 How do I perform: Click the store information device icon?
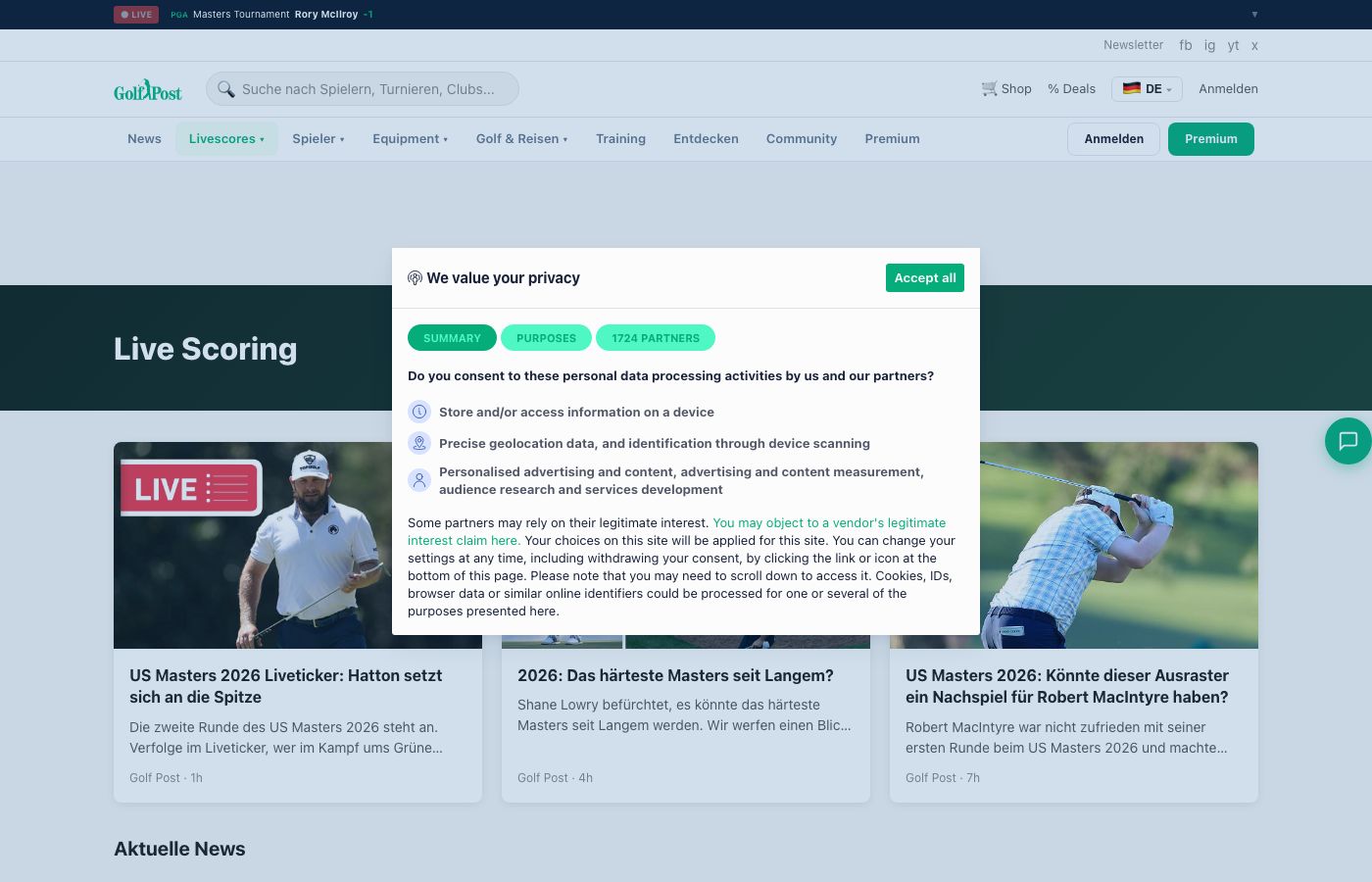pyautogui.click(x=419, y=412)
